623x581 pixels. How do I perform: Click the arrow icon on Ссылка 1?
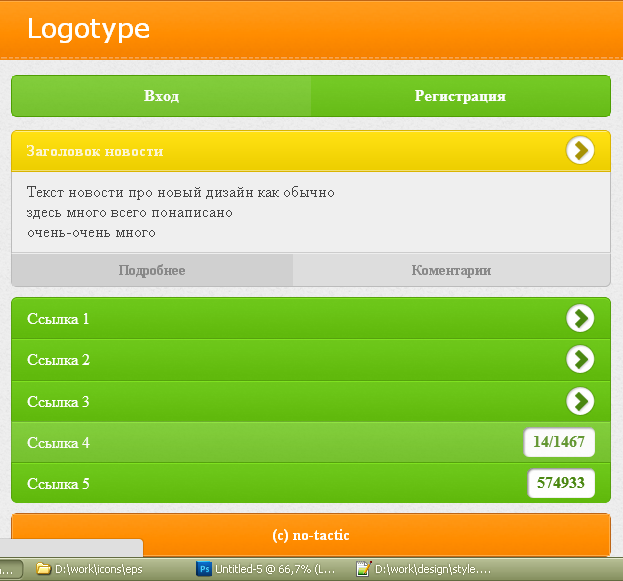[x=580, y=318]
